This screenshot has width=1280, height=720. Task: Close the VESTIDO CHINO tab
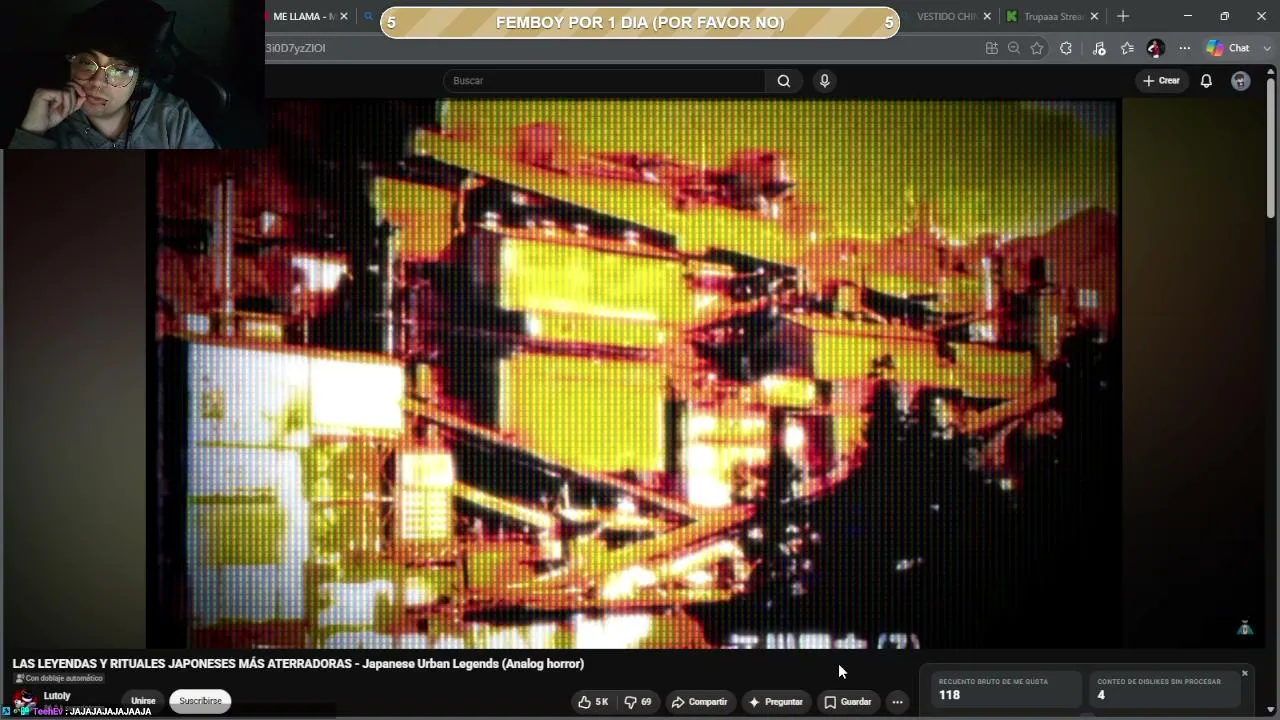coord(988,16)
